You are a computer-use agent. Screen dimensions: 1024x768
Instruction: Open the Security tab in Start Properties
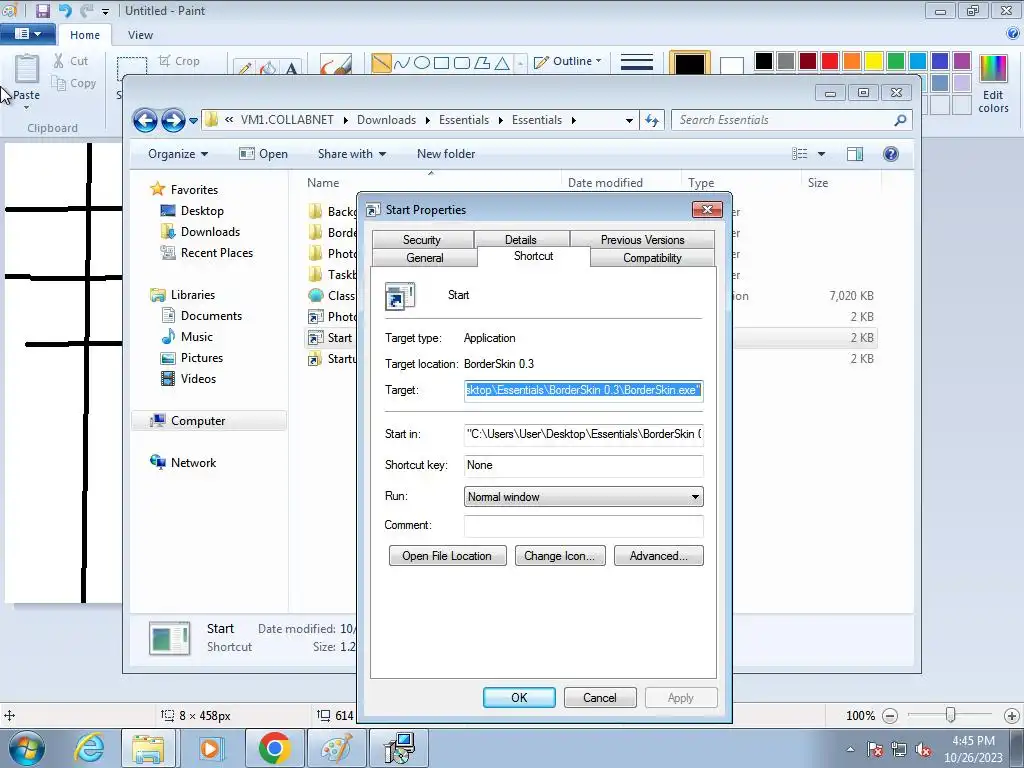click(x=422, y=240)
